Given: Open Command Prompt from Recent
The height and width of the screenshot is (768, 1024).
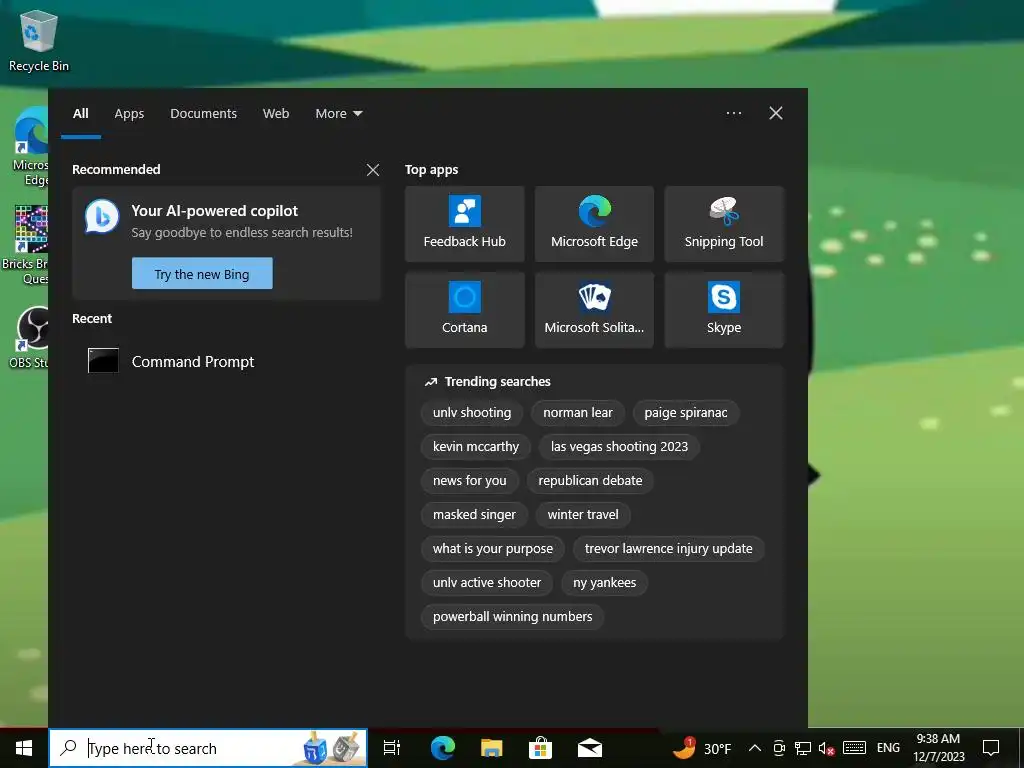Looking at the screenshot, I should pos(226,361).
